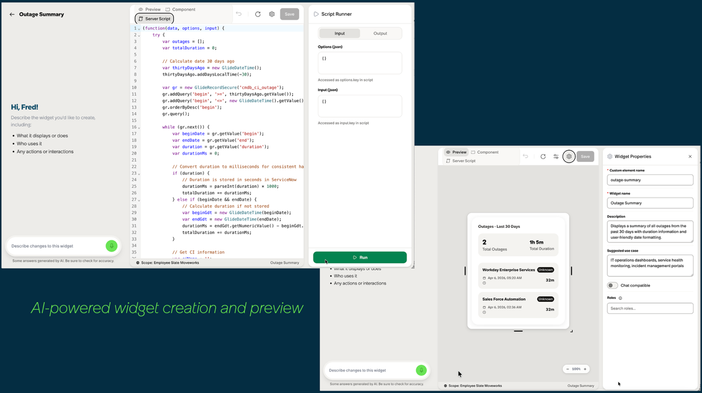The width and height of the screenshot is (702, 393).
Task: Toggle the Chat compatible switch
Action: coord(612,286)
